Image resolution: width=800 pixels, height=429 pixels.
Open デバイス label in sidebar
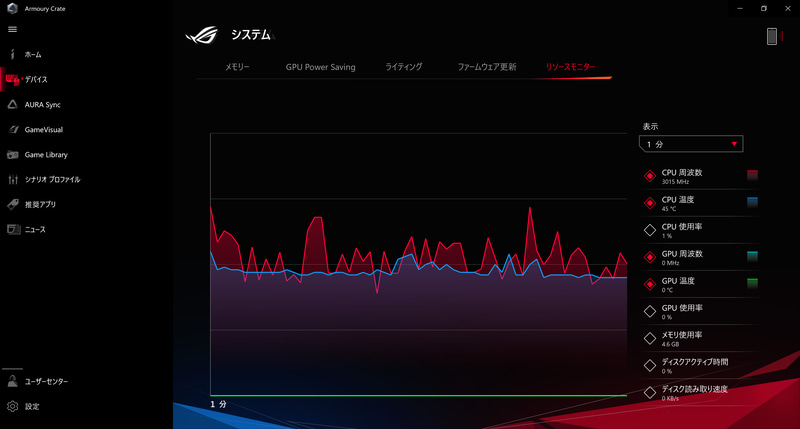[x=36, y=80]
